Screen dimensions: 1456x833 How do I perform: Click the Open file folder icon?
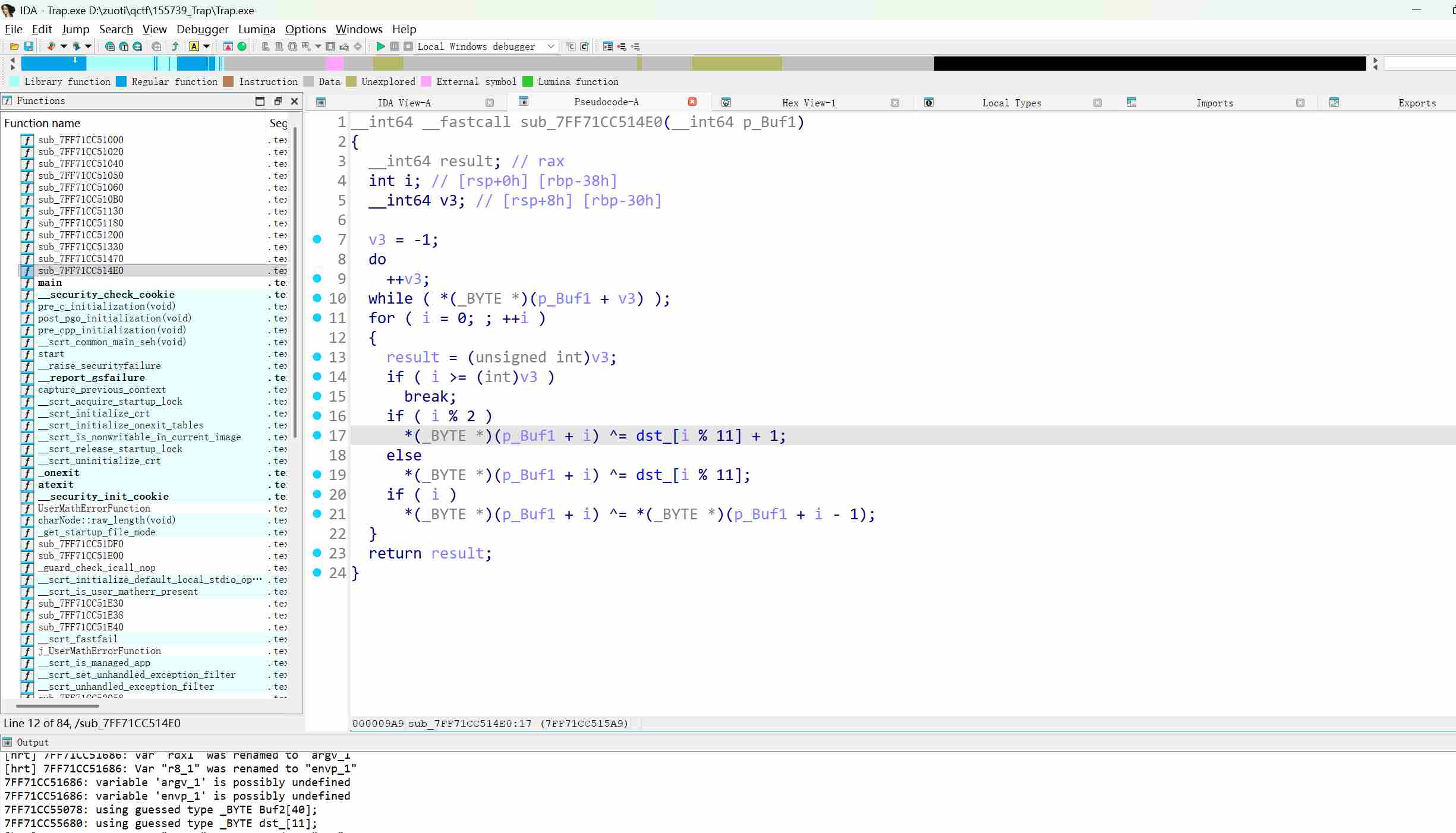tap(14, 46)
